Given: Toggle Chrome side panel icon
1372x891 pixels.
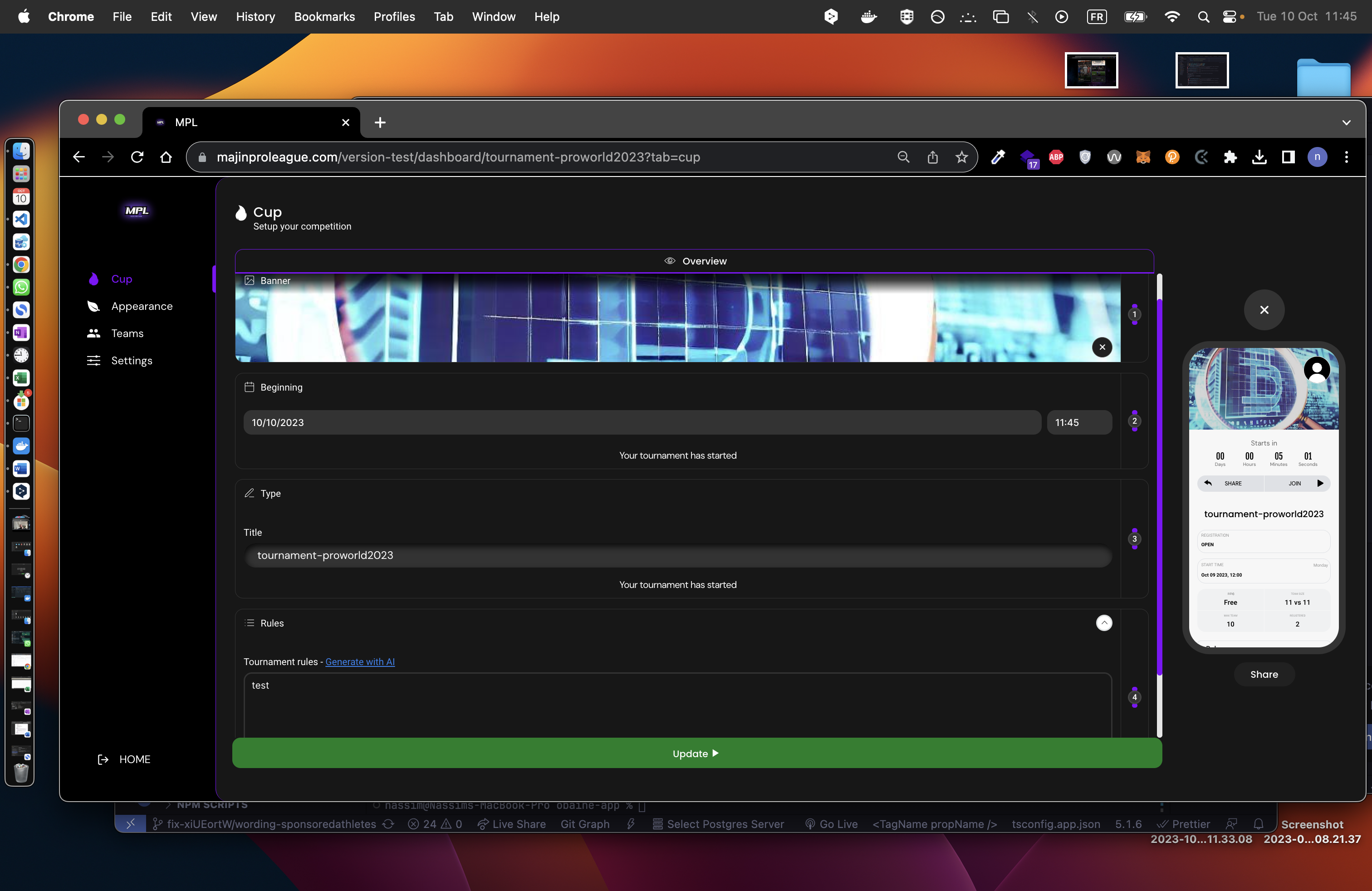Looking at the screenshot, I should [1288, 157].
